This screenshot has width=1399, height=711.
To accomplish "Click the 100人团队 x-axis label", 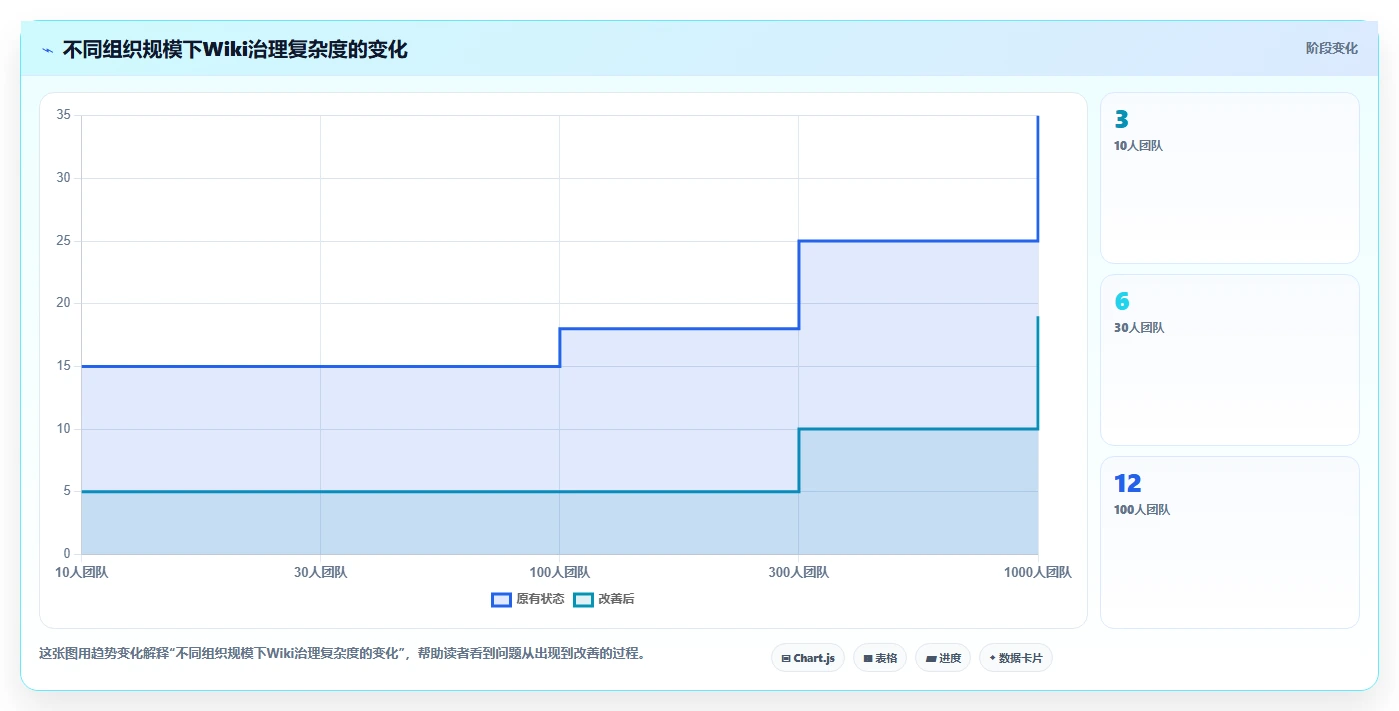I will [x=560, y=573].
